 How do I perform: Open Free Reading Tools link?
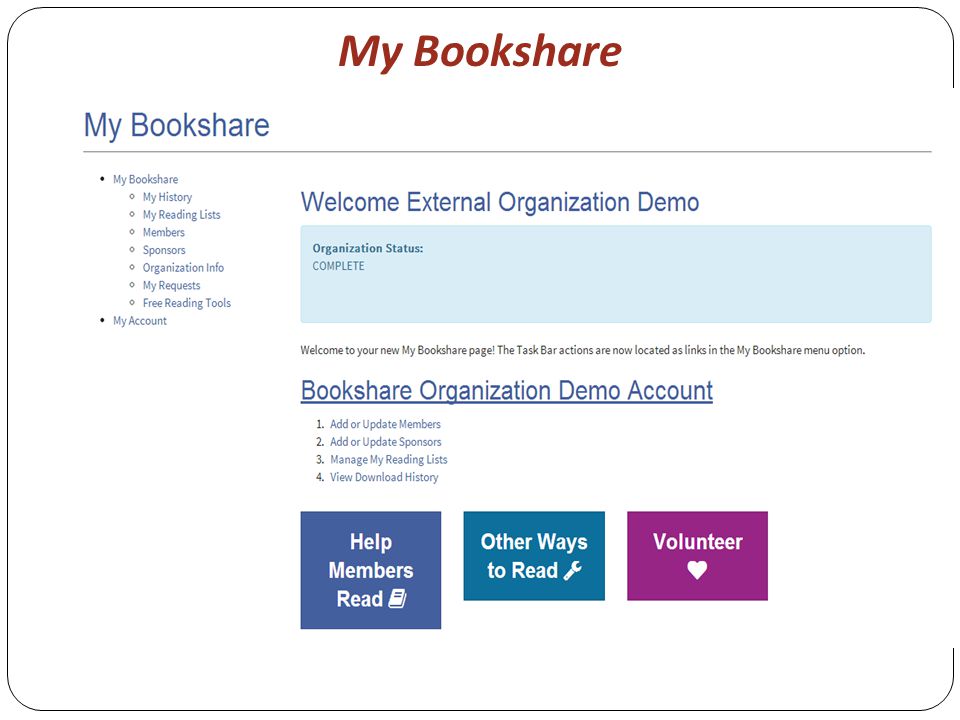187,303
